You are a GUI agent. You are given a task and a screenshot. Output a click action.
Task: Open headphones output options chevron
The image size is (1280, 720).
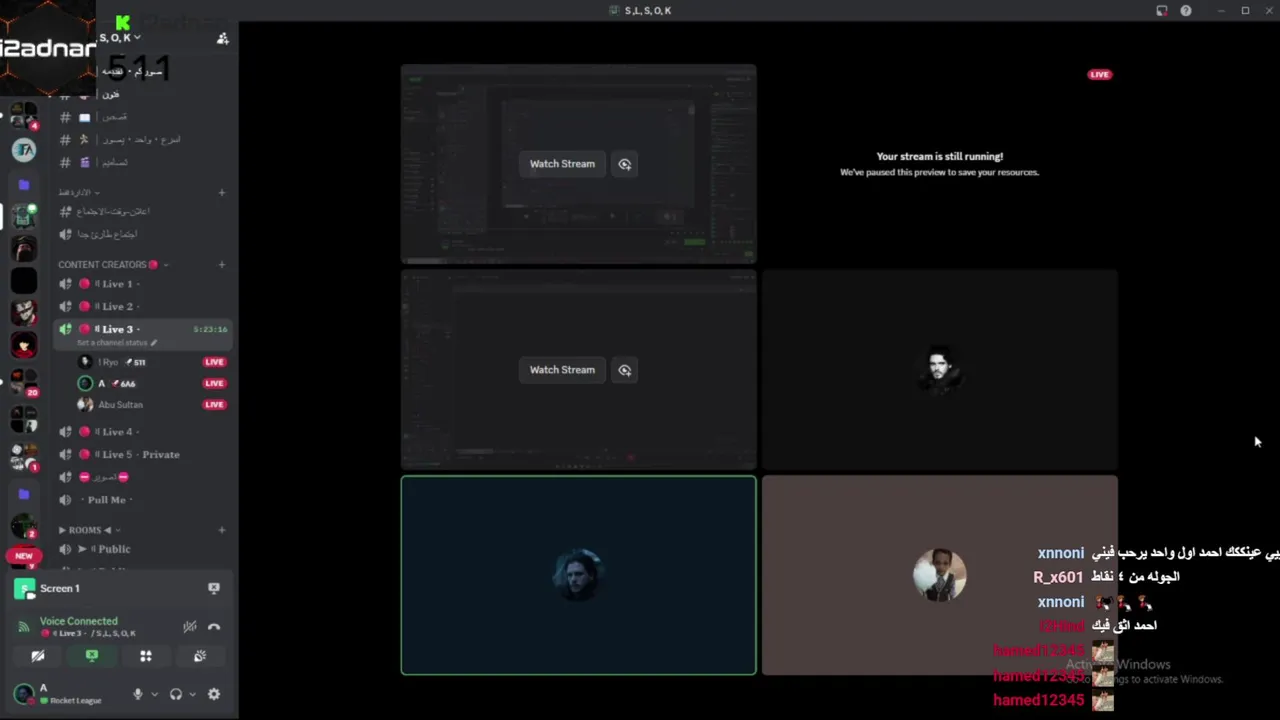192,694
